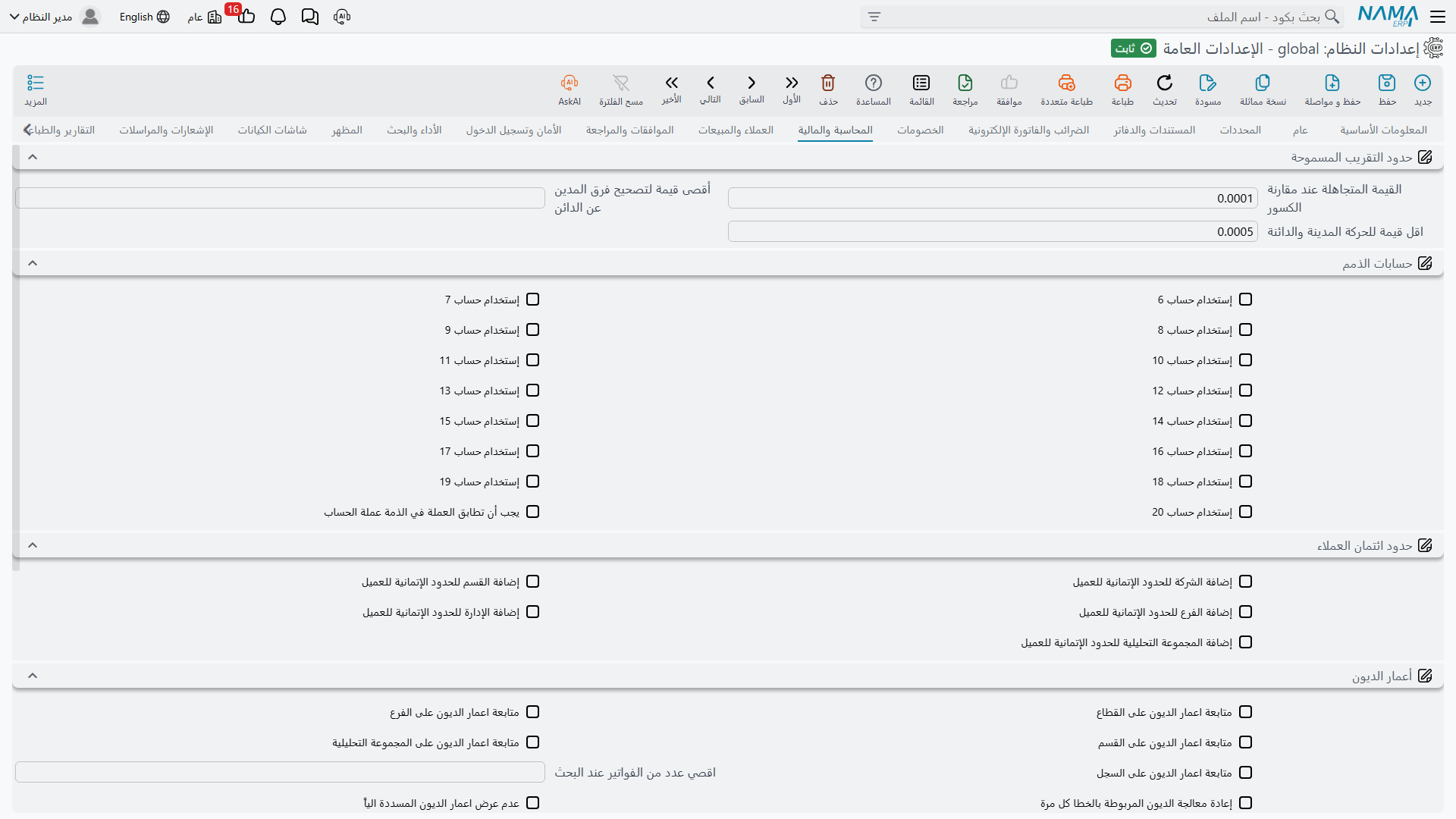Click the notifications bell icon

point(278,17)
